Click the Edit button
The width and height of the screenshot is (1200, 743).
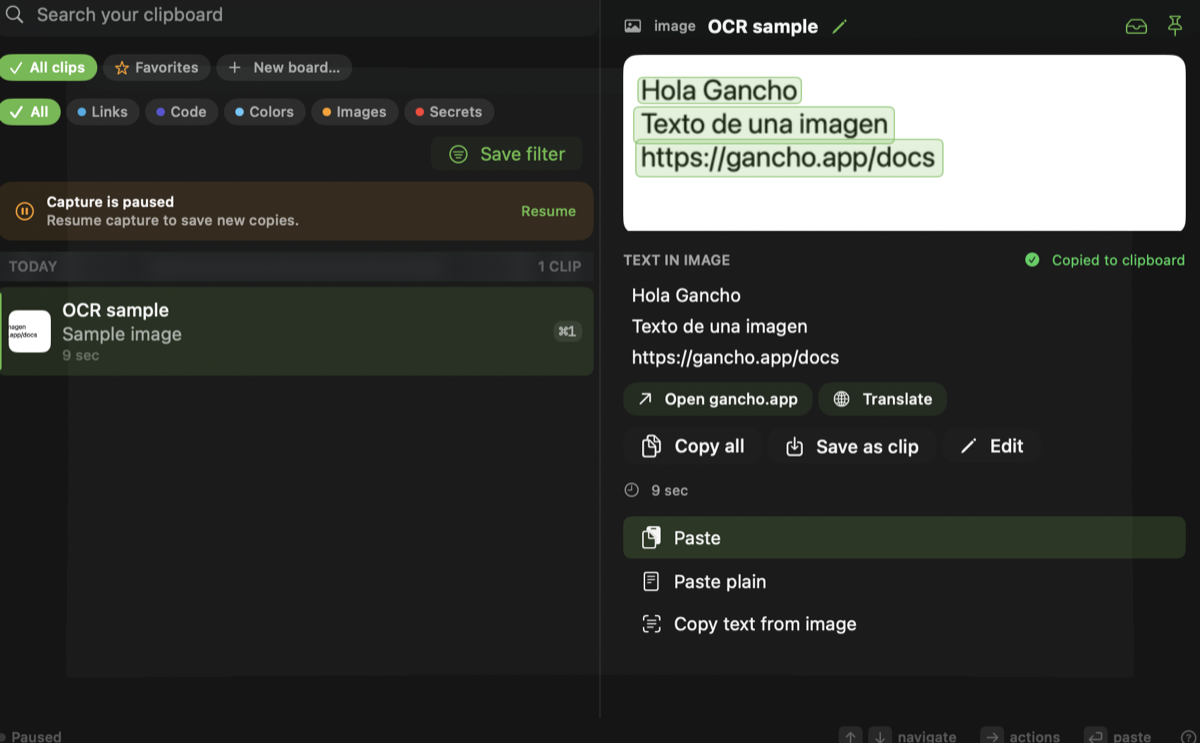992,447
